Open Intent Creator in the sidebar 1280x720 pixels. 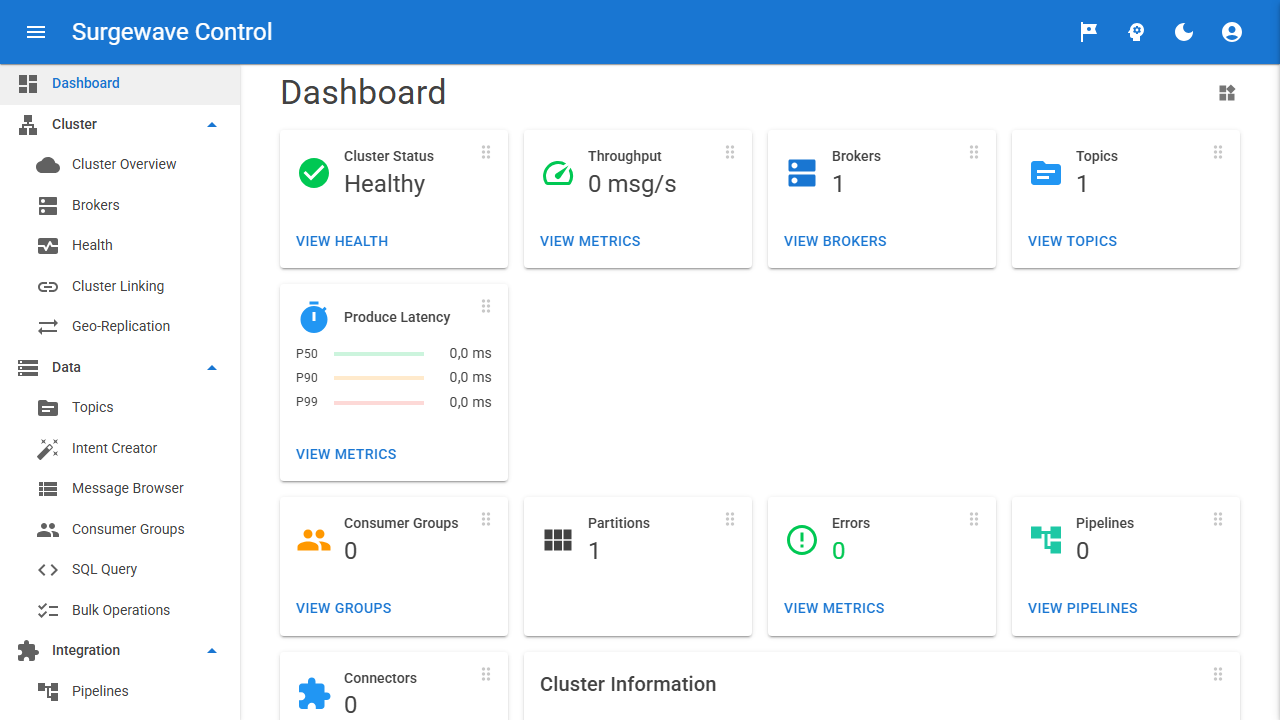(120, 448)
